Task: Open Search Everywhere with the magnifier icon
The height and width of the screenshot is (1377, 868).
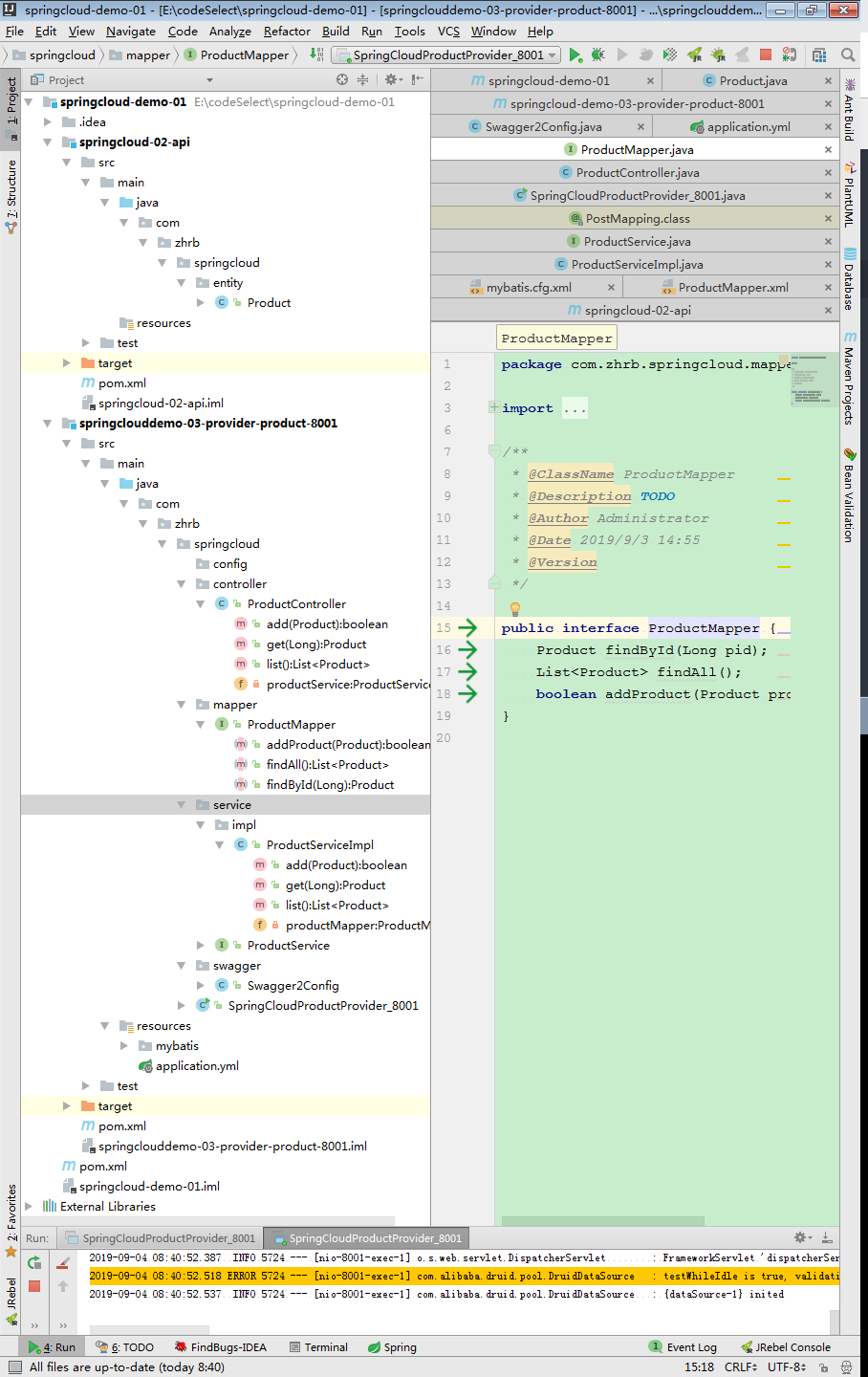Action: click(x=849, y=55)
